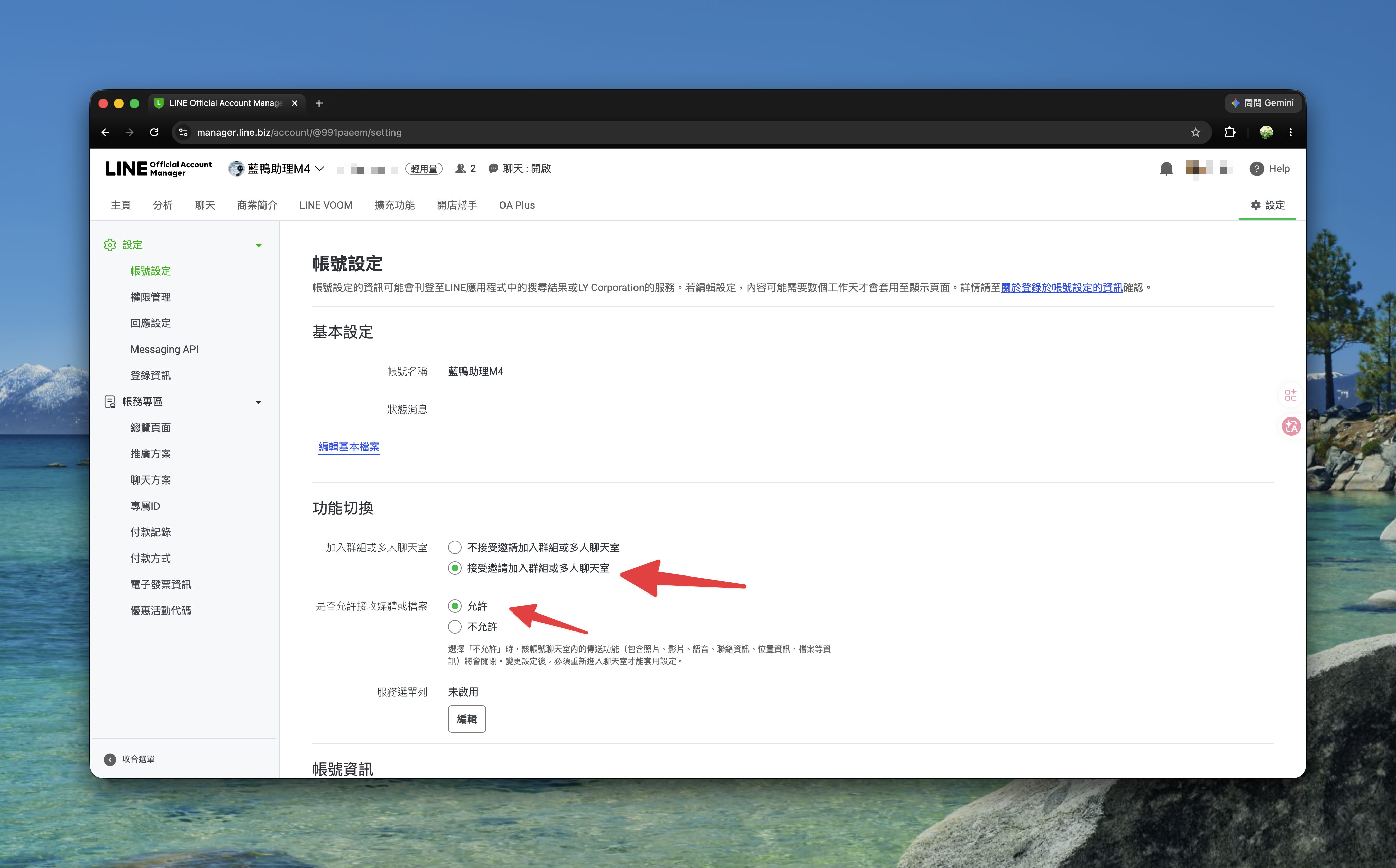This screenshot has width=1396, height=868.
Task: Click the LINE Official Account Manager logo
Action: tap(159, 169)
